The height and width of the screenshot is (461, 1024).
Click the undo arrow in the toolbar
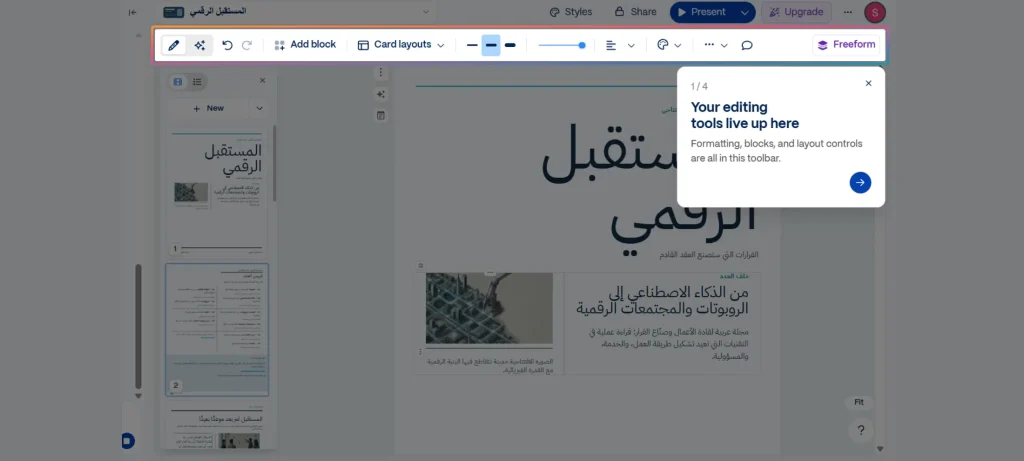(x=227, y=45)
